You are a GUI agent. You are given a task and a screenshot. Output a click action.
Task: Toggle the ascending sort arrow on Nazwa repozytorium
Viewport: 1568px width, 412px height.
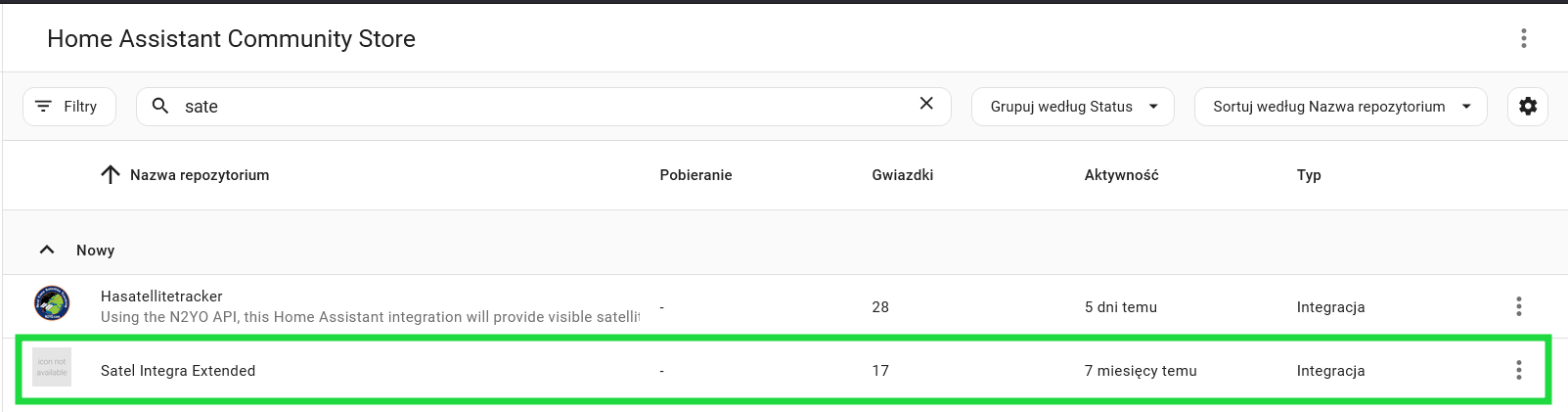[111, 175]
